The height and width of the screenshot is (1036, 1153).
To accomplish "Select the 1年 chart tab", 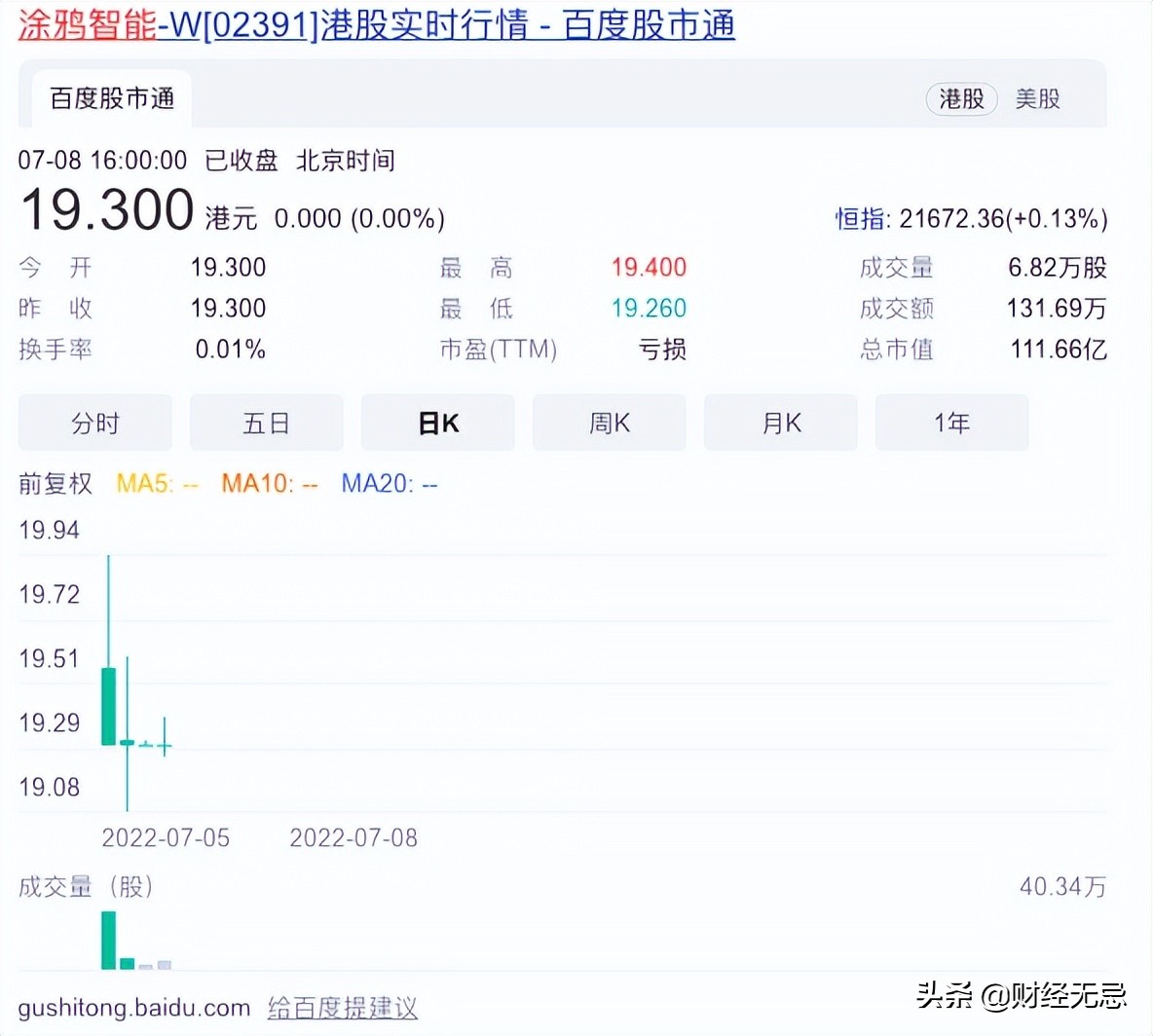I will 951,423.
